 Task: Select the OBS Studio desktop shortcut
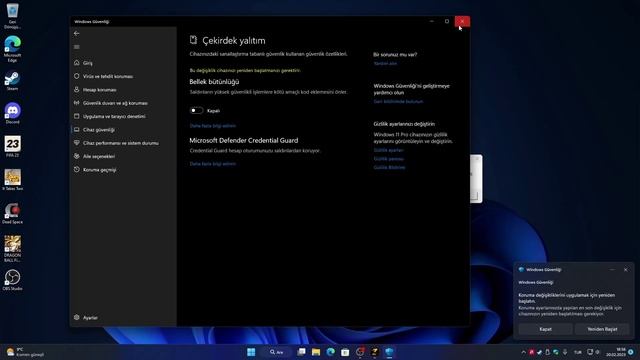[x=12, y=280]
